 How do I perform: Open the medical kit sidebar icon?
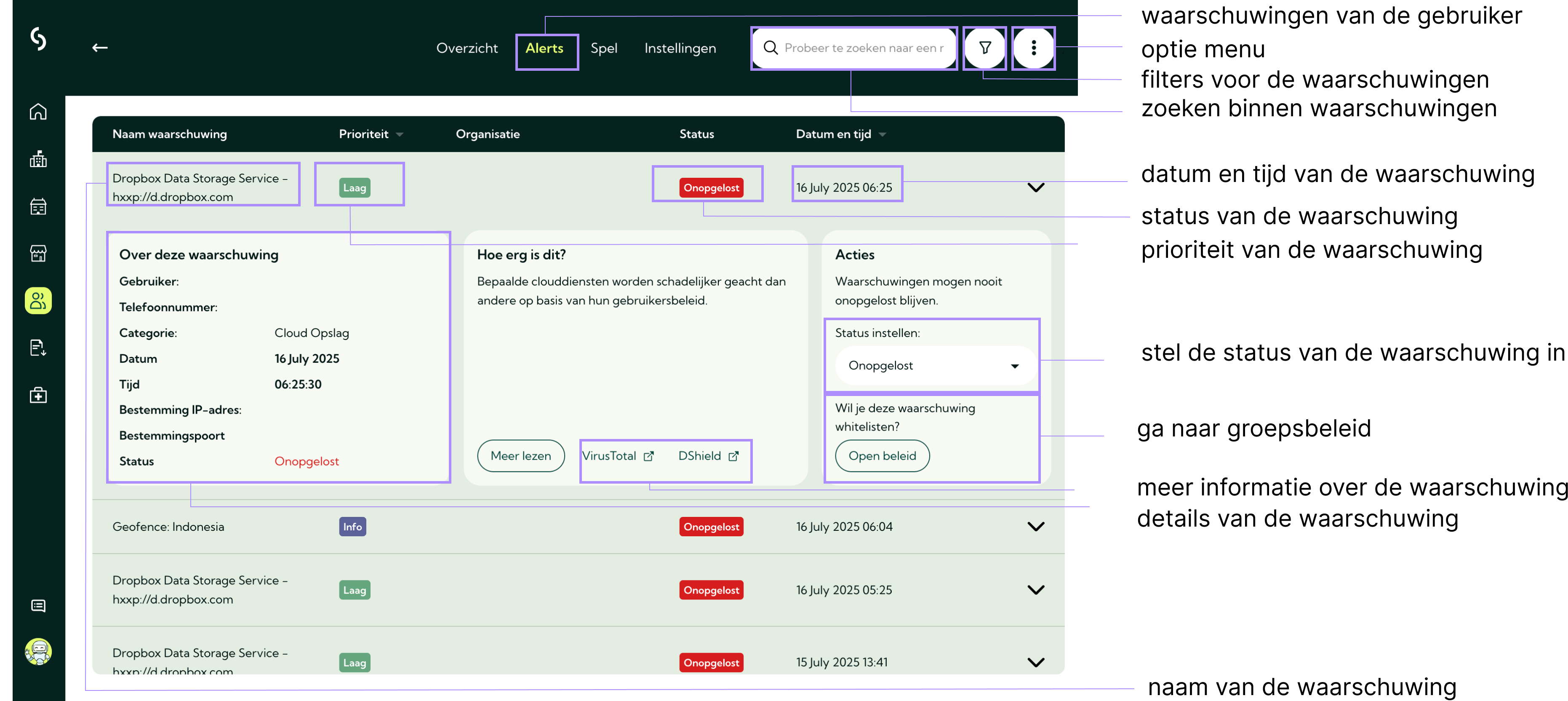[x=38, y=395]
